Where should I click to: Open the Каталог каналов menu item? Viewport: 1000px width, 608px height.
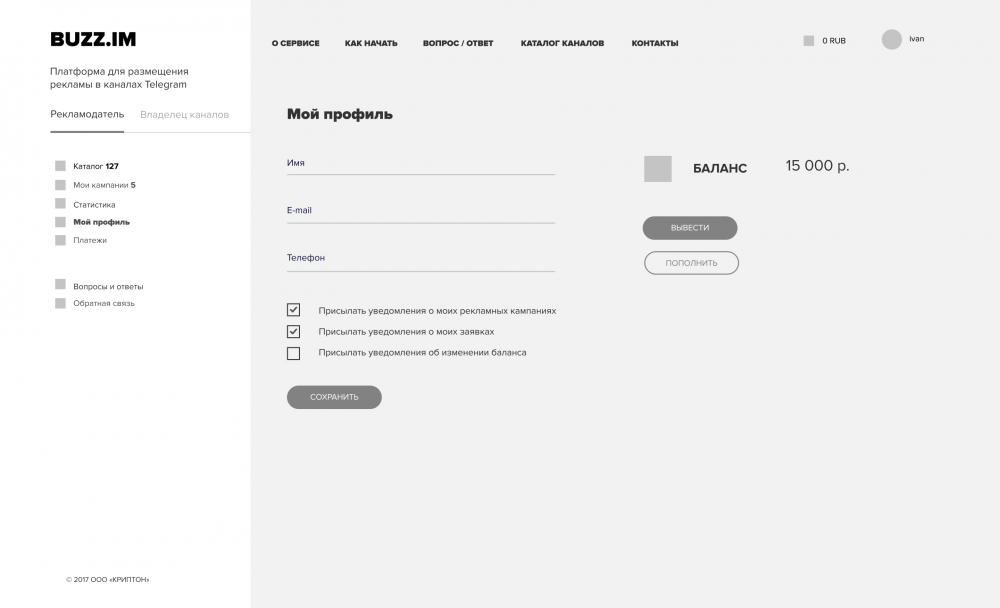562,43
